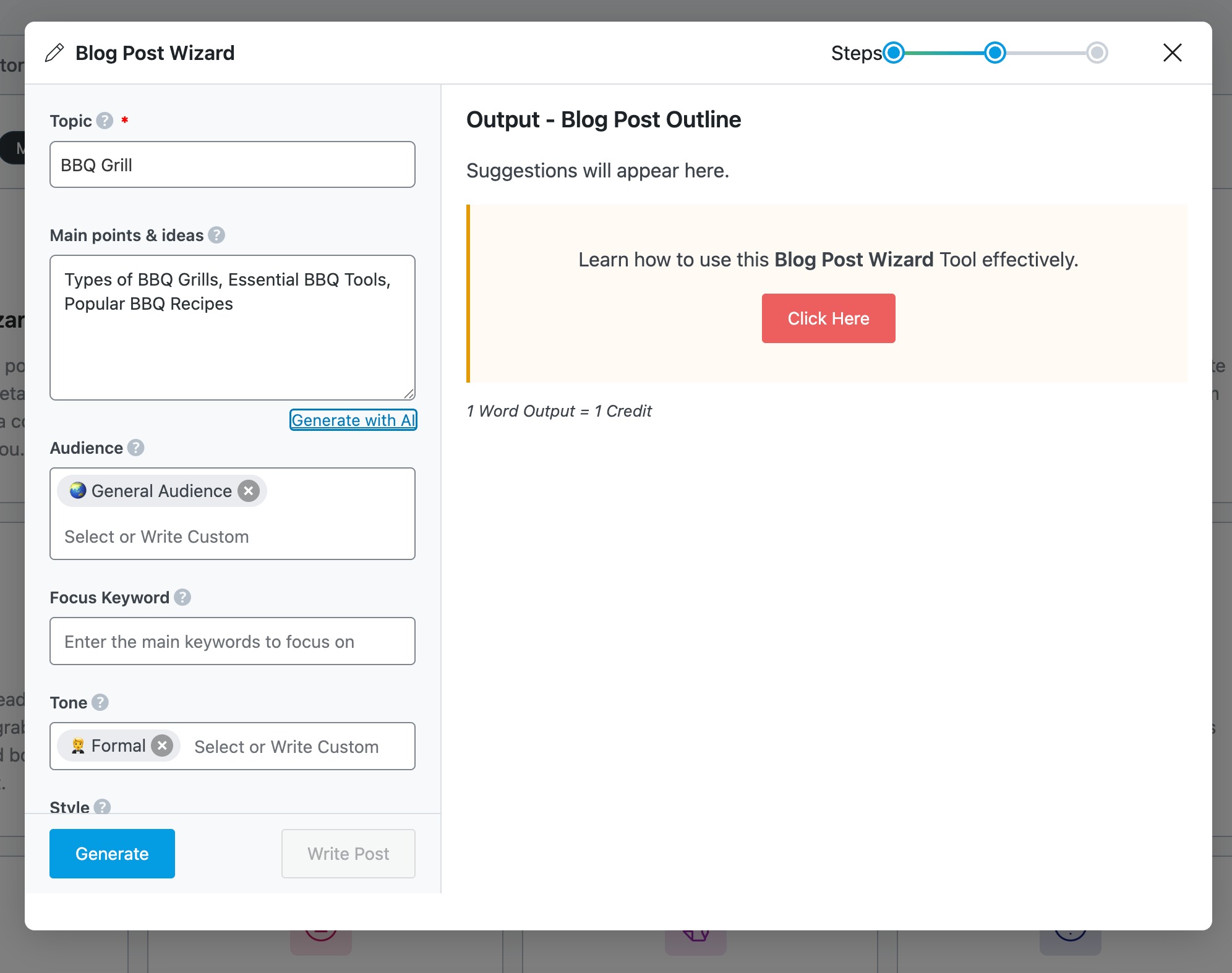This screenshot has height=973, width=1232.
Task: Click the Audience help question mark icon
Action: tap(136, 448)
